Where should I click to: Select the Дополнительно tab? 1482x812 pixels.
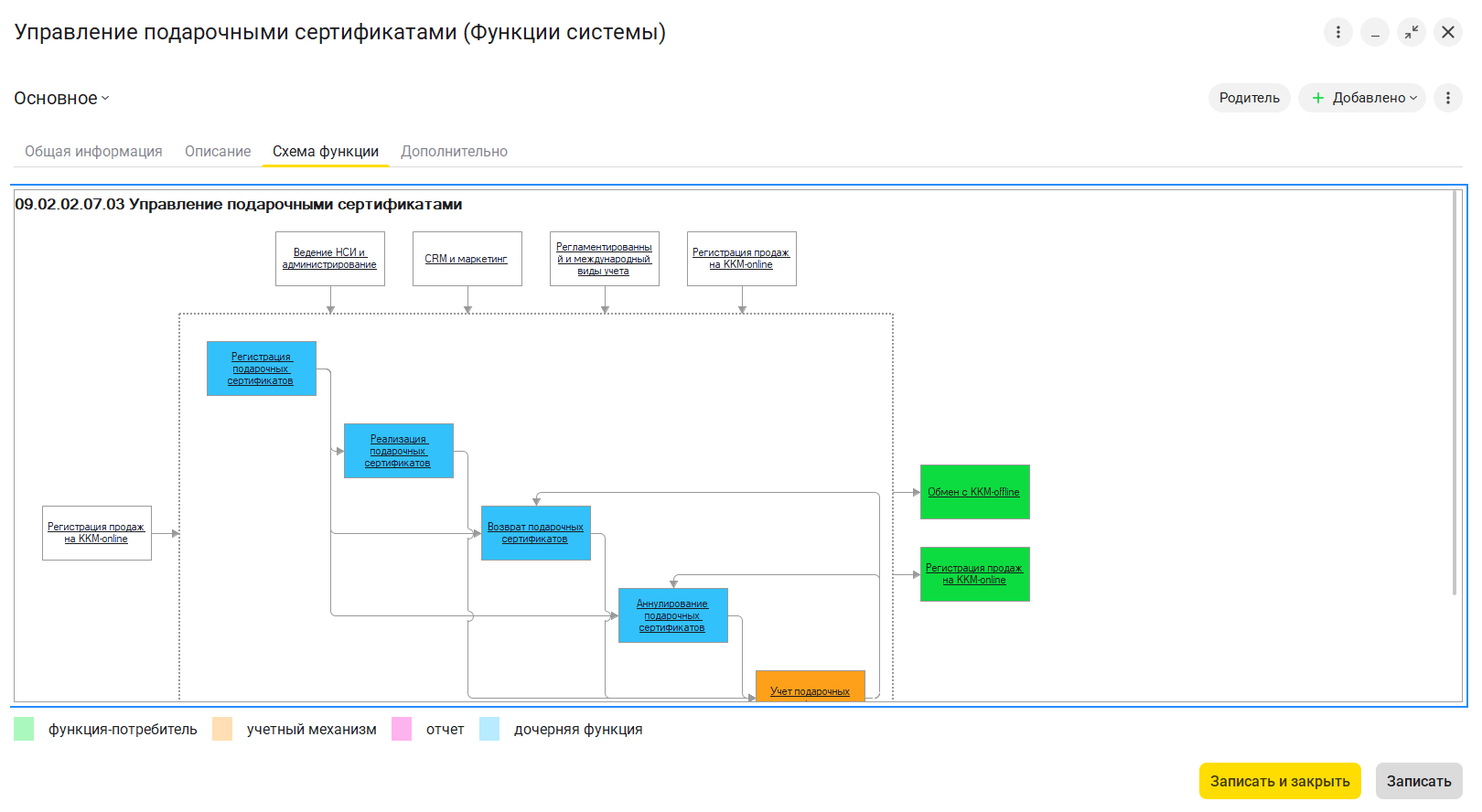tap(454, 152)
